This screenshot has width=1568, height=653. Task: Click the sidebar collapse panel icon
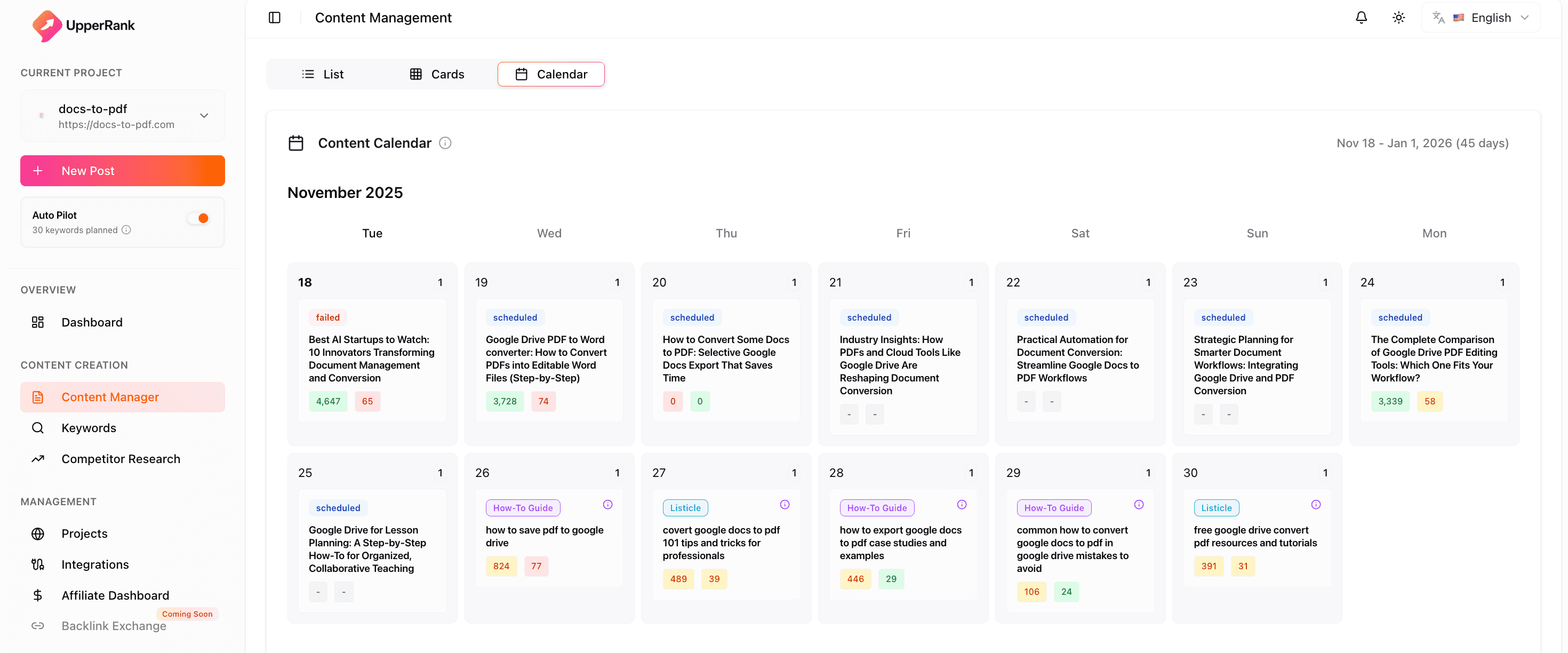[x=275, y=18]
